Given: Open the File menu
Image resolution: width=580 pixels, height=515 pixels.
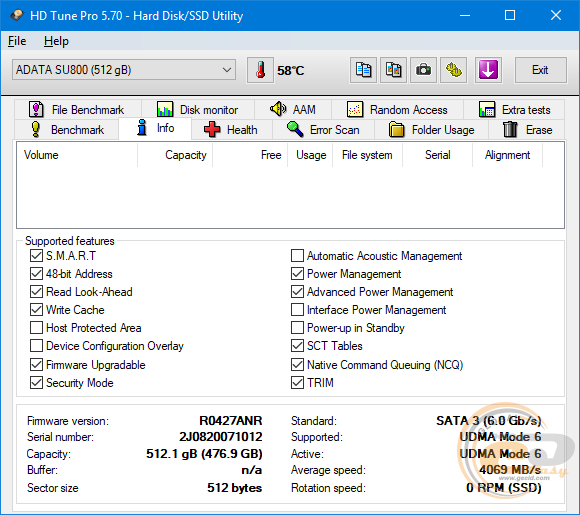Looking at the screenshot, I should 17,41.
